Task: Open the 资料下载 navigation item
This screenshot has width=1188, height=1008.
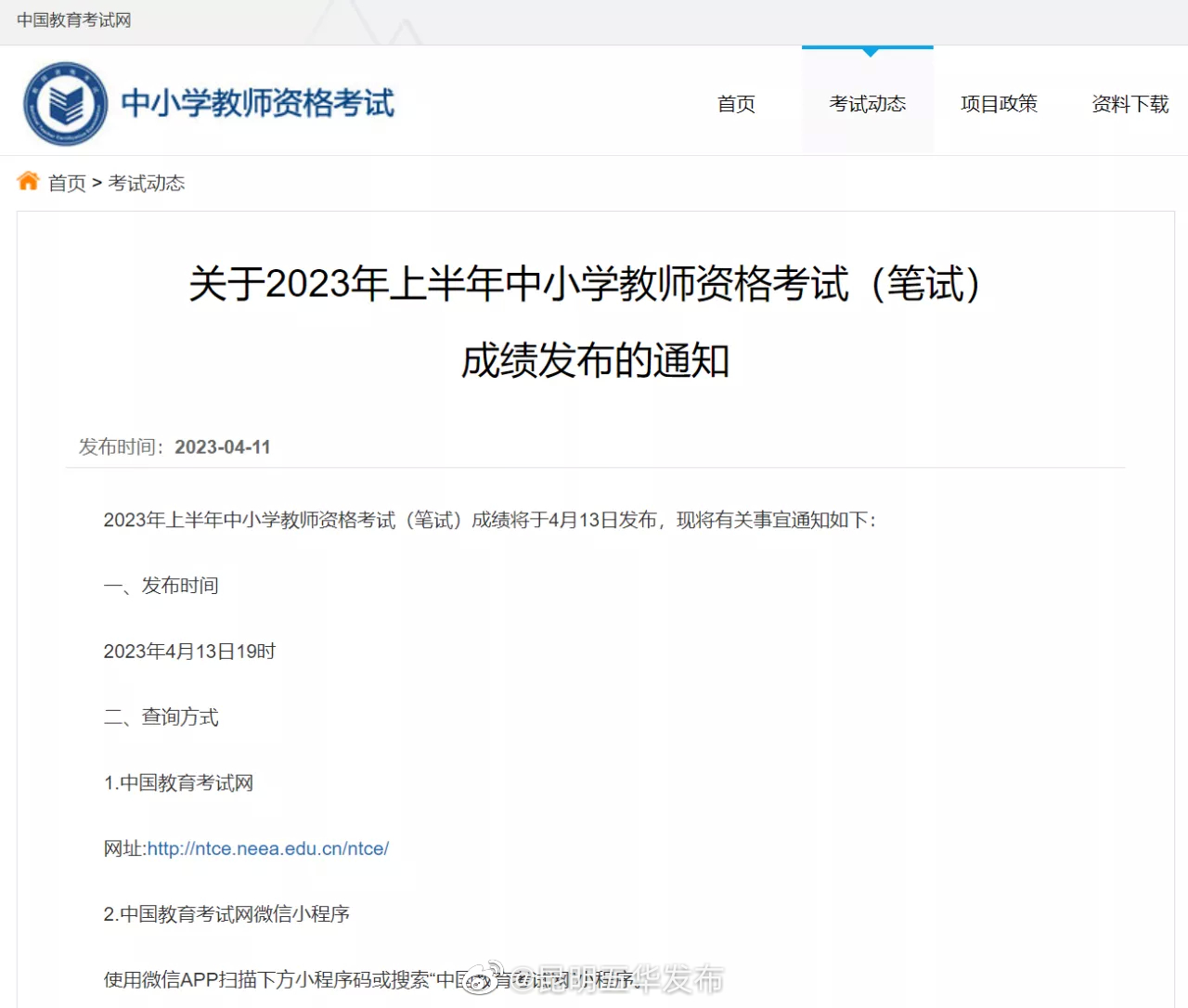Action: tap(1130, 104)
